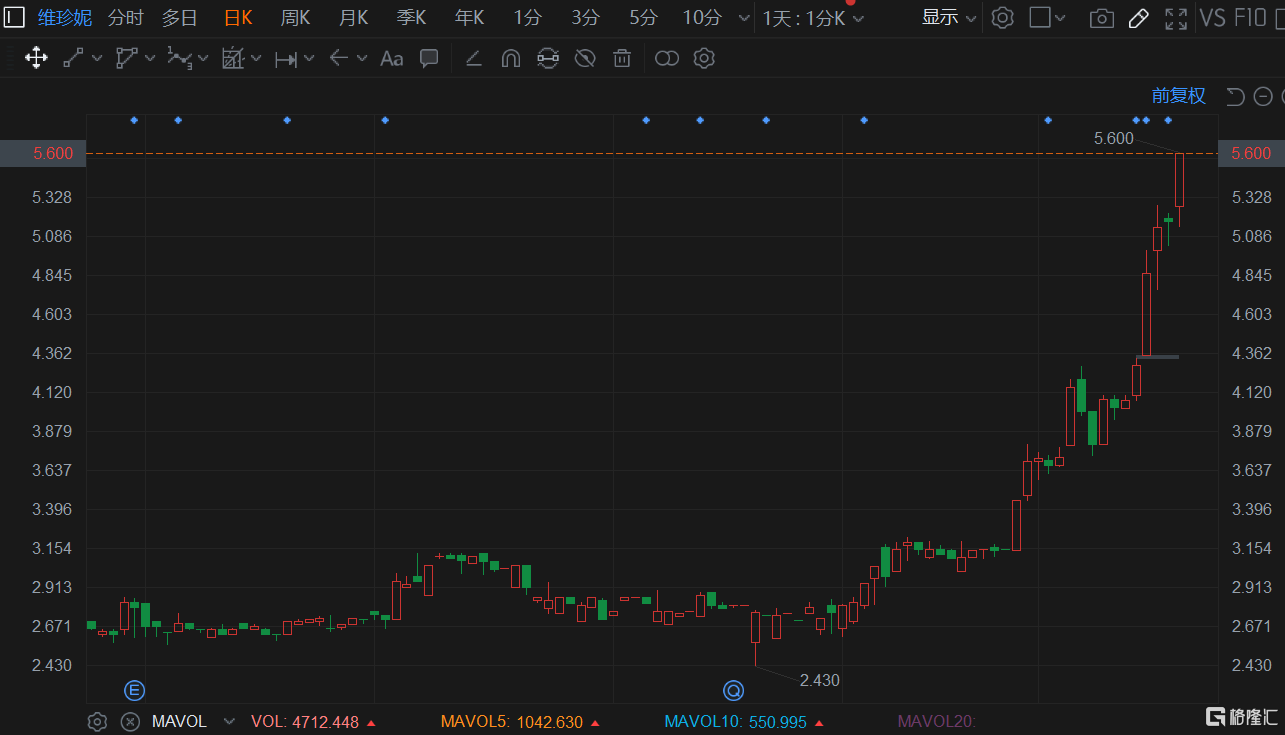Click the VOL: 4712.448 value
The width and height of the screenshot is (1285, 735).
(x=305, y=721)
